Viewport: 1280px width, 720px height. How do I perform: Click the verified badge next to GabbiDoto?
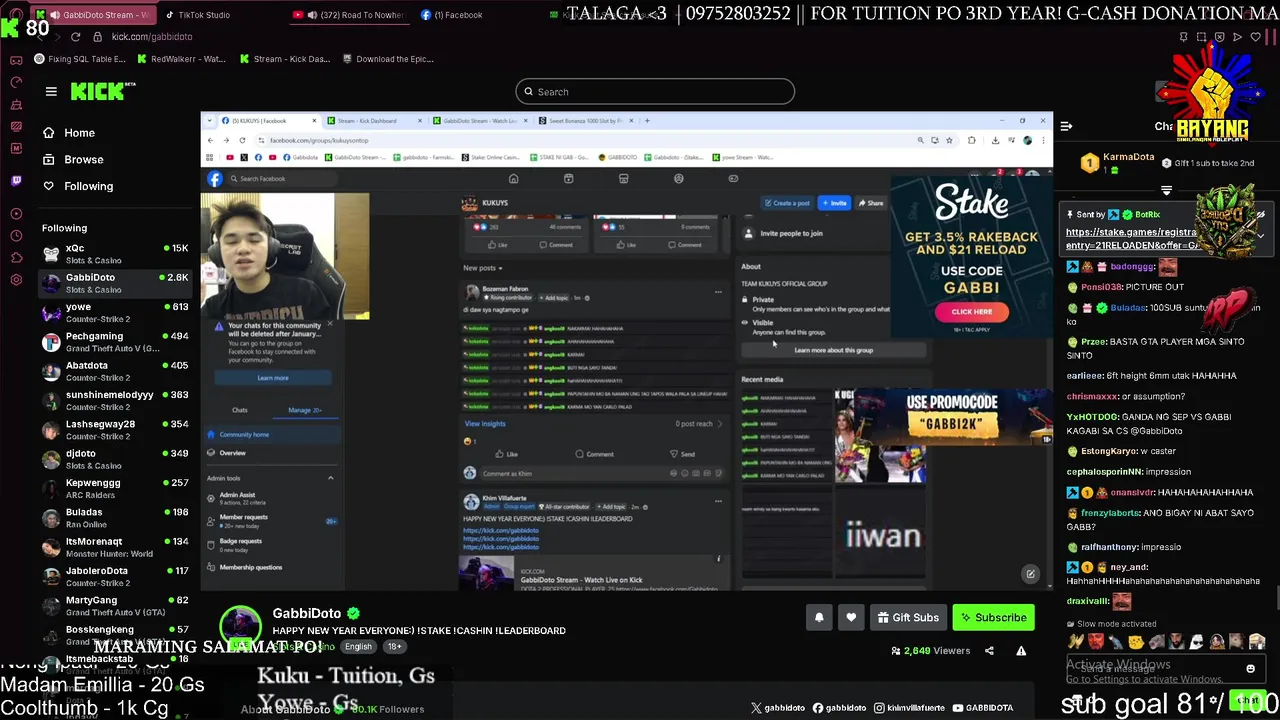353,613
